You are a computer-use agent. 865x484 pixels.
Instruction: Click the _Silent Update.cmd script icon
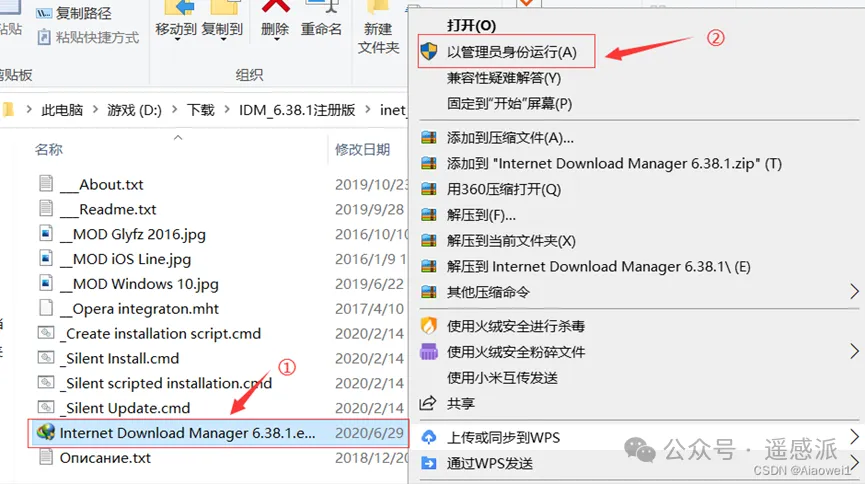click(x=46, y=407)
